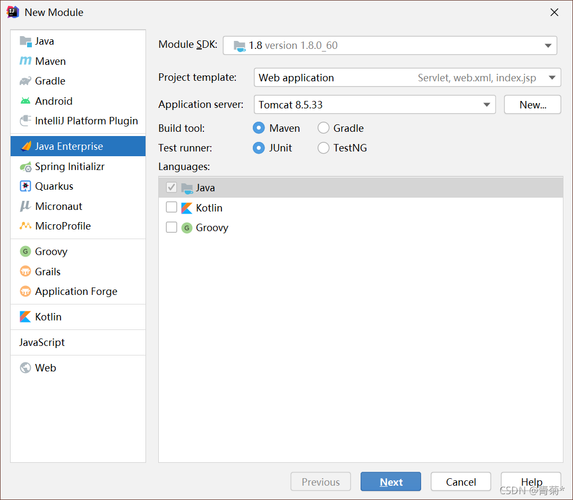Screen dimensions: 573x500
Task: Click the 'Module SDK:' label
Action: 188,45
